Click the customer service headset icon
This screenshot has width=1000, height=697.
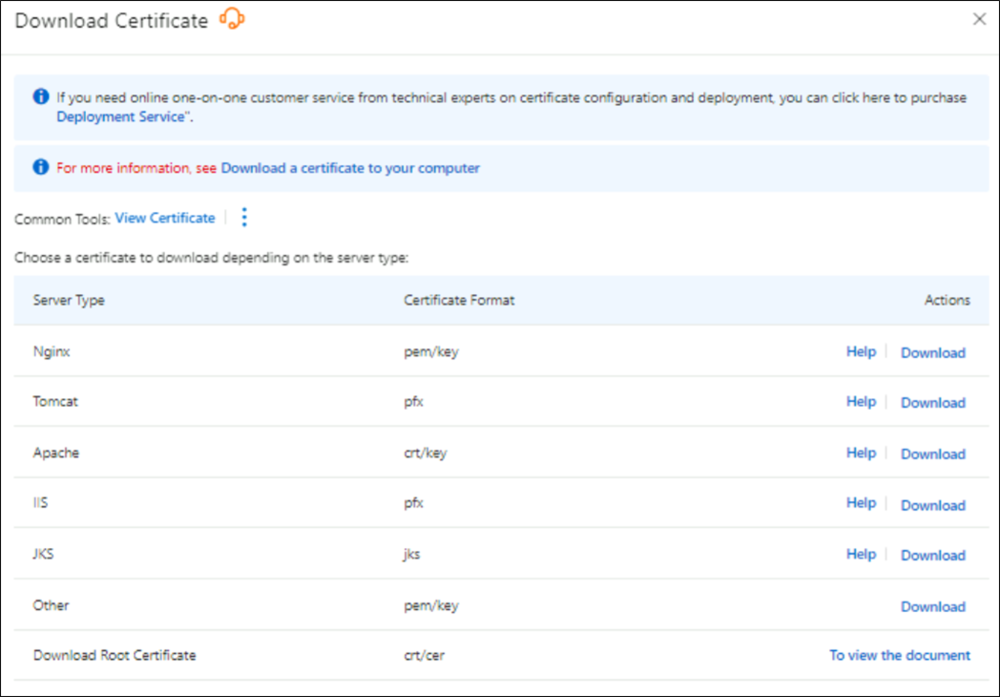[231, 19]
